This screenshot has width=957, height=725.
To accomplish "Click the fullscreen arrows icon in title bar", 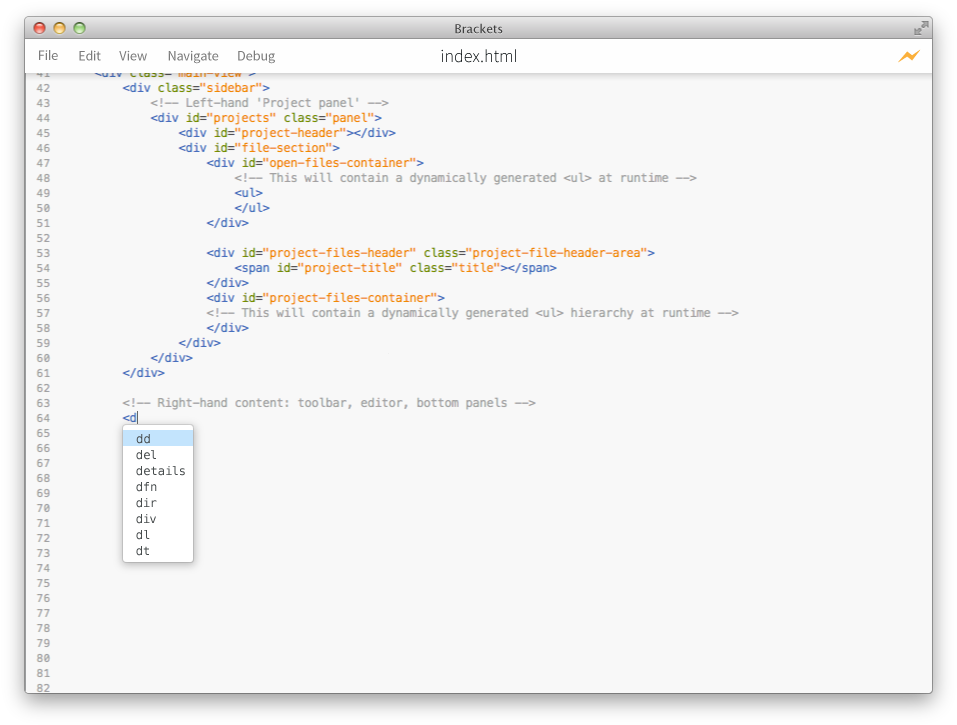I will pos(921,28).
